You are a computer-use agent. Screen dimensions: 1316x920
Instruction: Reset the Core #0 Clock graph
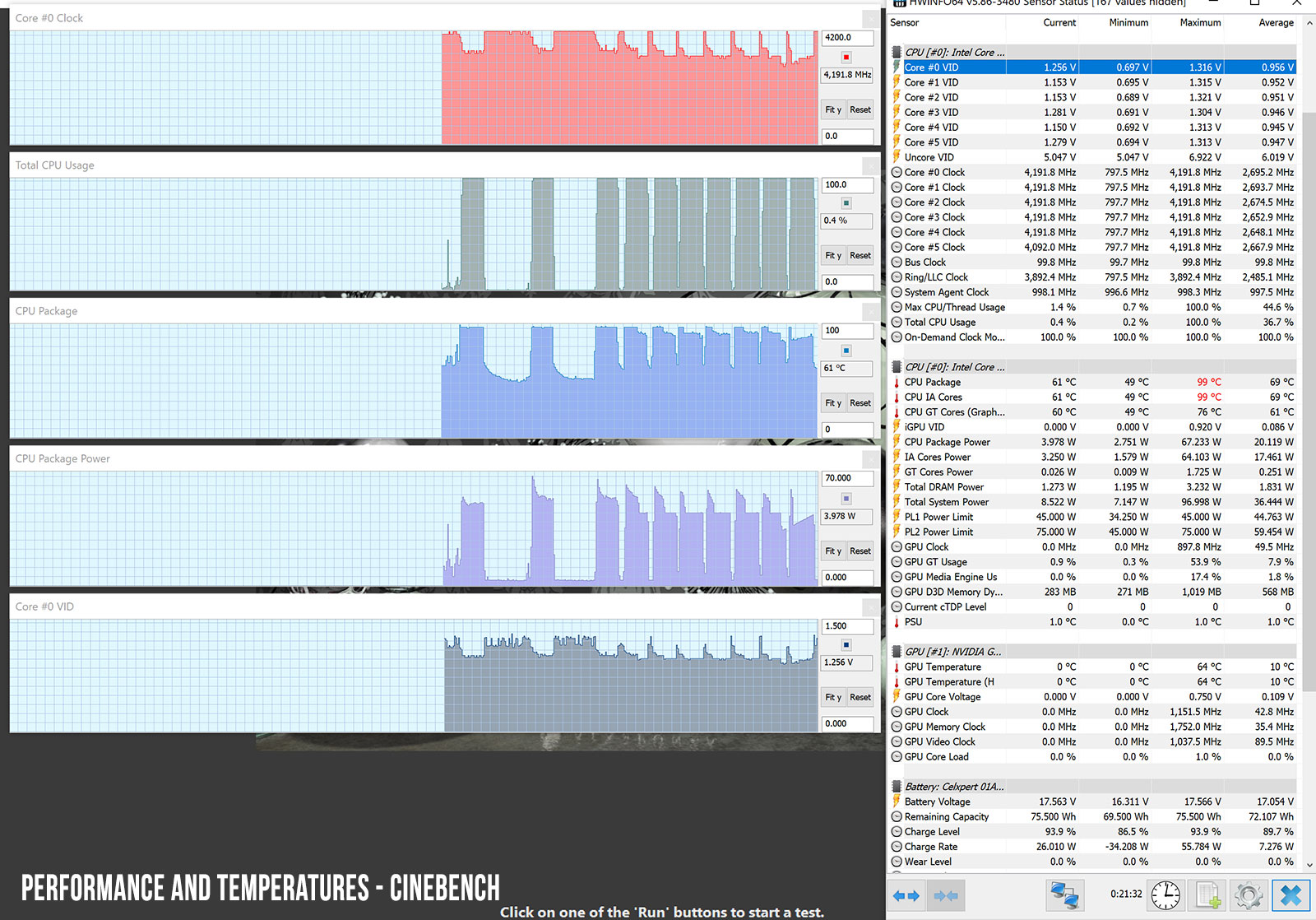click(x=860, y=109)
